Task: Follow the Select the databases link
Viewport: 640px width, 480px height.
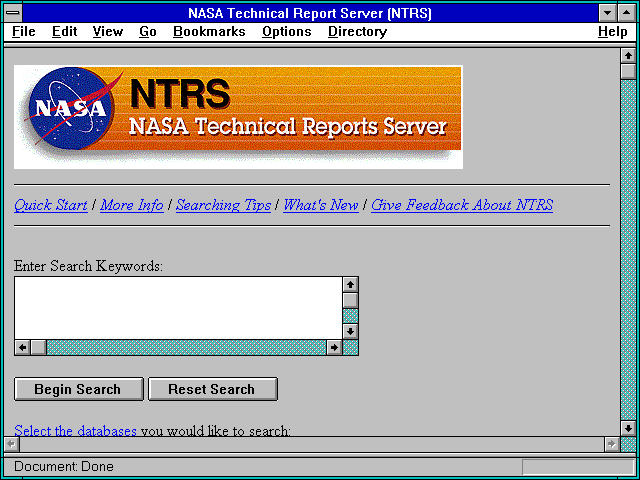Action: 75,430
